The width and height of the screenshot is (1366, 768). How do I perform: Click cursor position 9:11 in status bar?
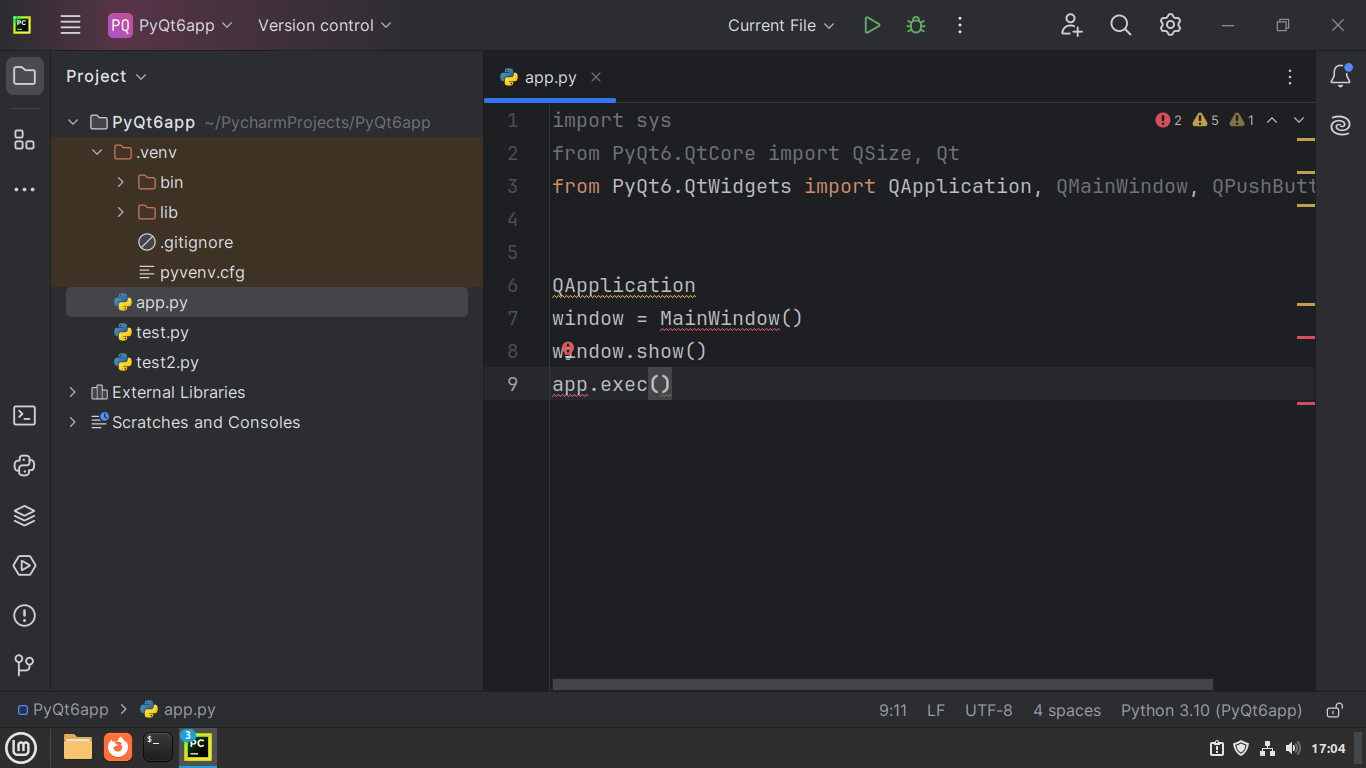(893, 710)
